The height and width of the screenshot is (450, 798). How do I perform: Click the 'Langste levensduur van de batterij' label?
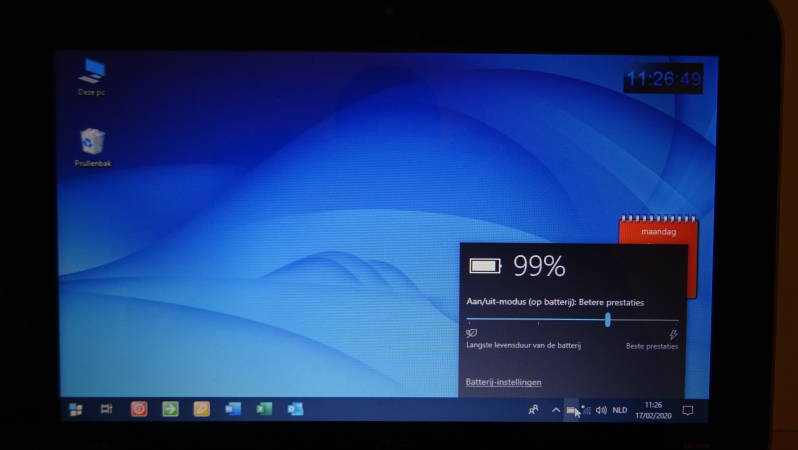coord(524,345)
